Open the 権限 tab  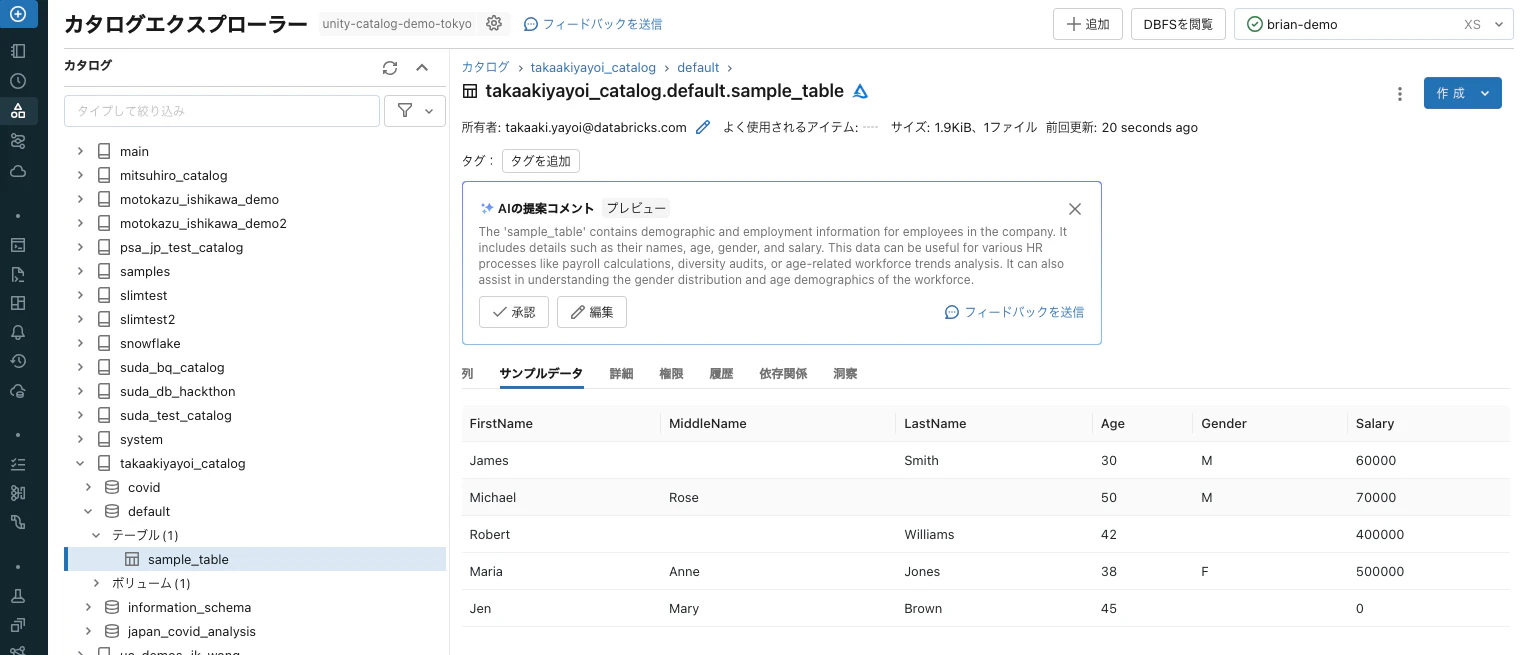671,374
